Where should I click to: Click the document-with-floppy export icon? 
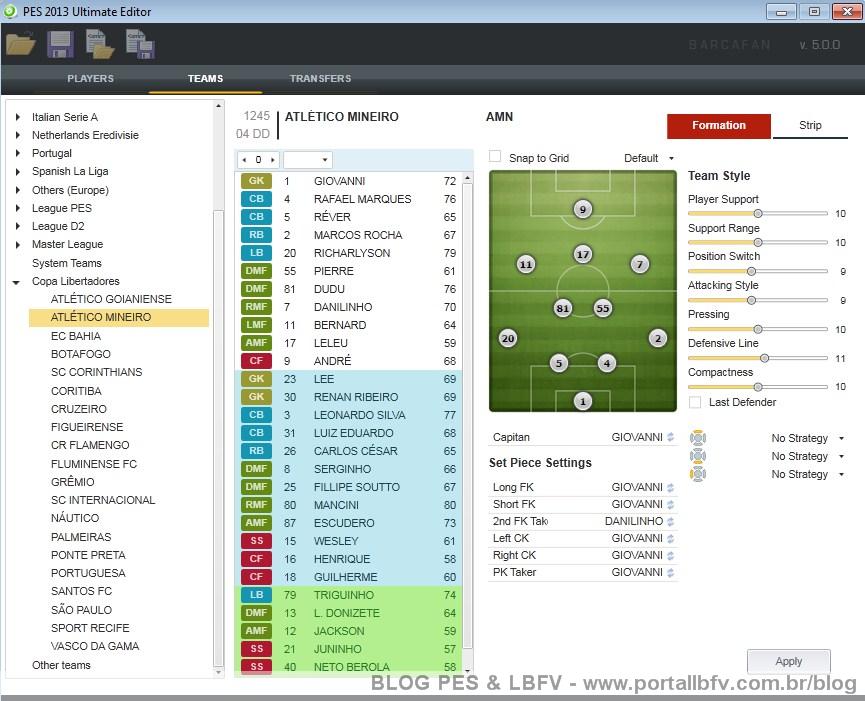(139, 44)
